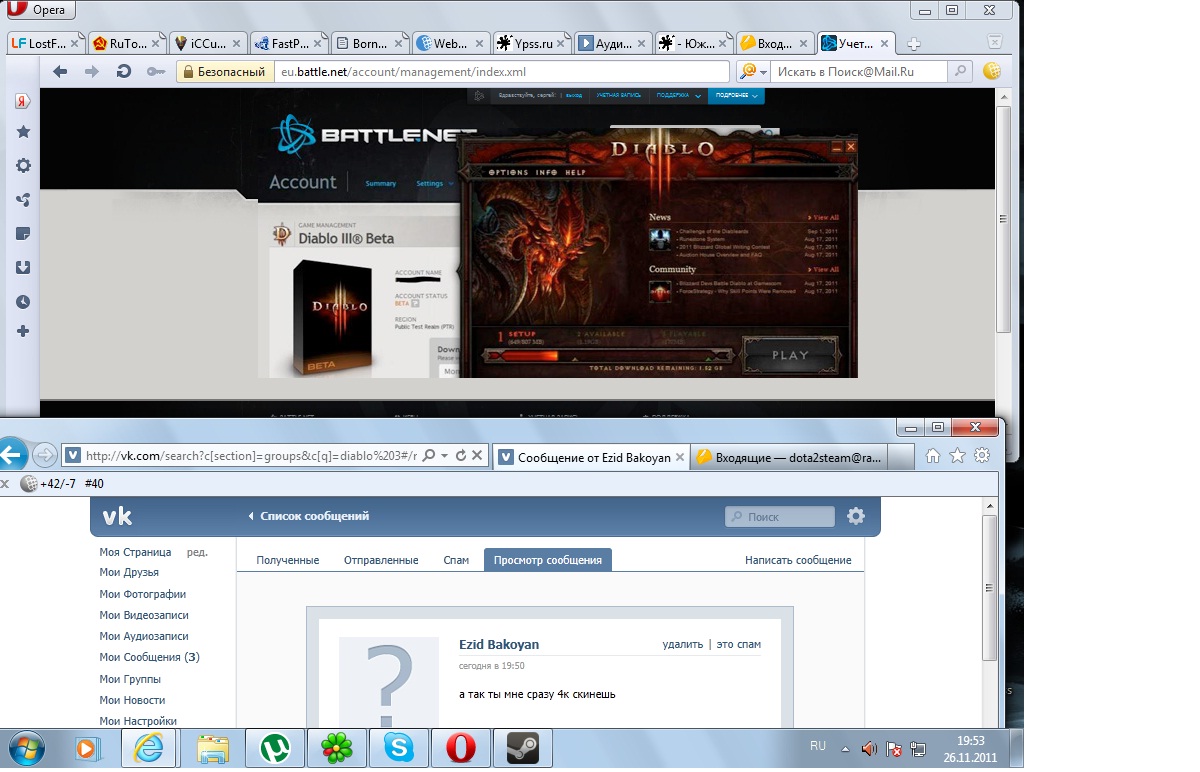Open the Отправленные messages tab

click(x=381, y=560)
